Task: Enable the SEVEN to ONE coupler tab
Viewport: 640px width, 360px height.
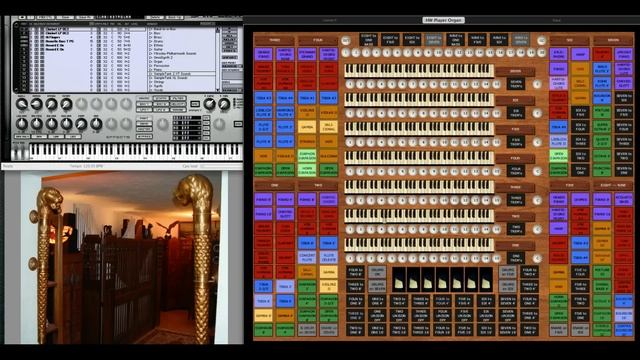Action: (x=624, y=171)
